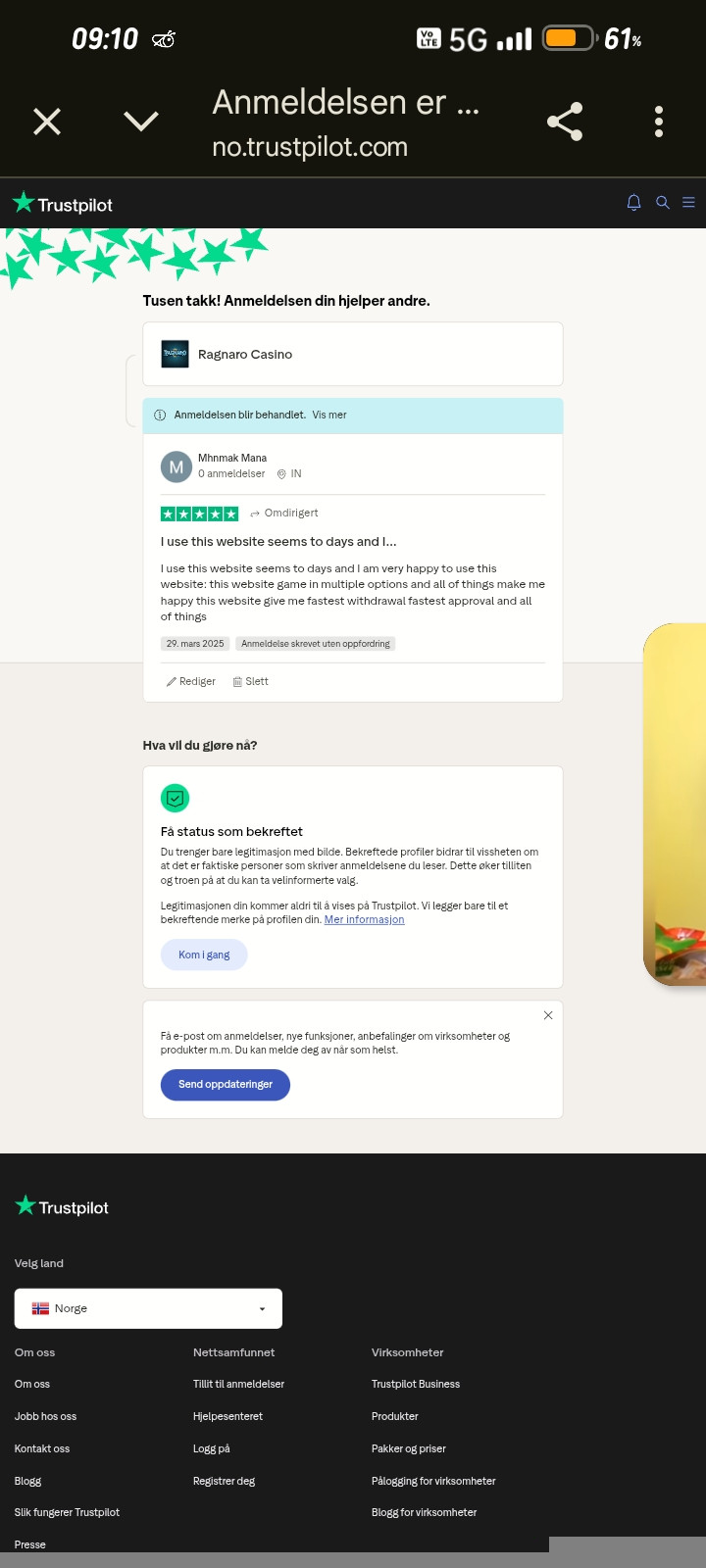Screen dimensions: 706x1568
Task: Open 'Hjelpesenteret' footer link
Action: pyautogui.click(x=227, y=1416)
